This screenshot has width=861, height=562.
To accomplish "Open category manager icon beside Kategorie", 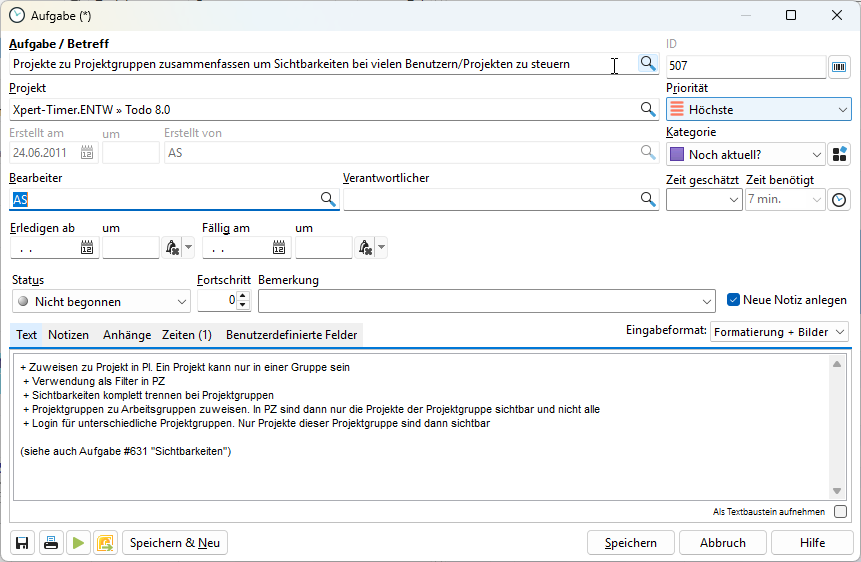I will 840,154.
